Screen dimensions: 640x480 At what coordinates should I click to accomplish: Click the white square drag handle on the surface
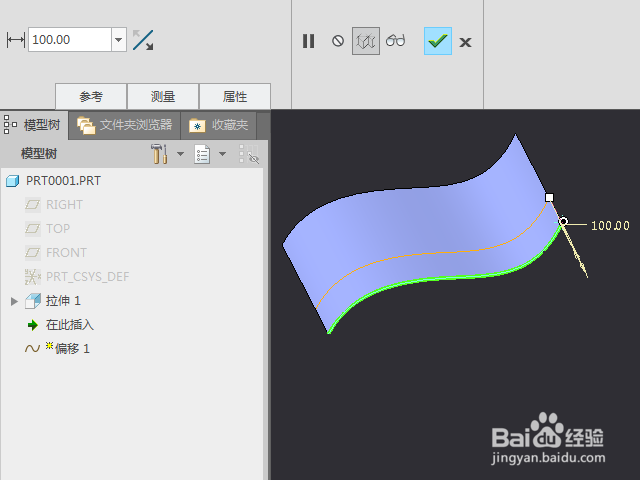pos(549,198)
